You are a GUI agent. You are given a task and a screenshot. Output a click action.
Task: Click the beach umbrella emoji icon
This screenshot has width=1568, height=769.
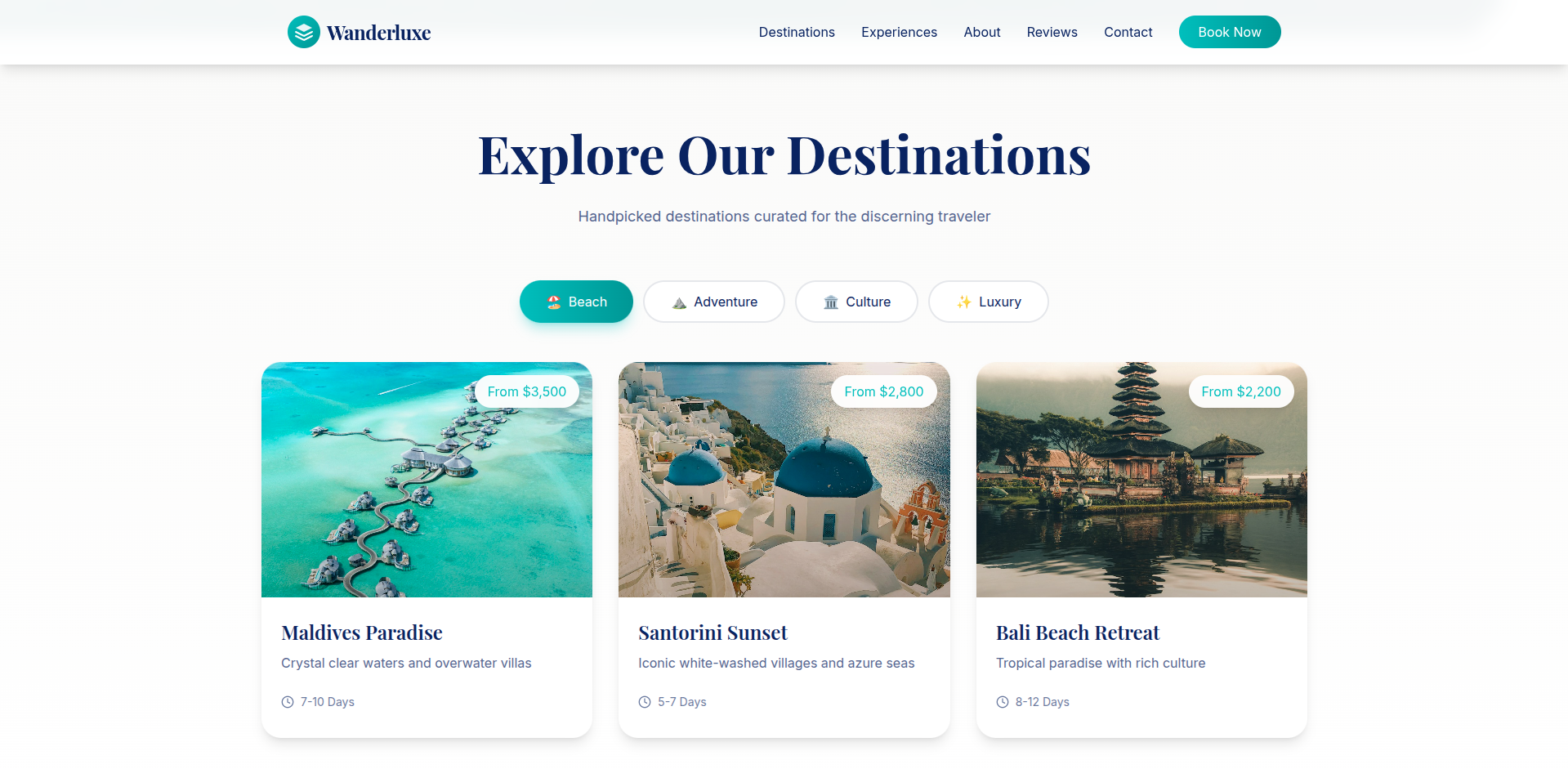click(x=554, y=302)
